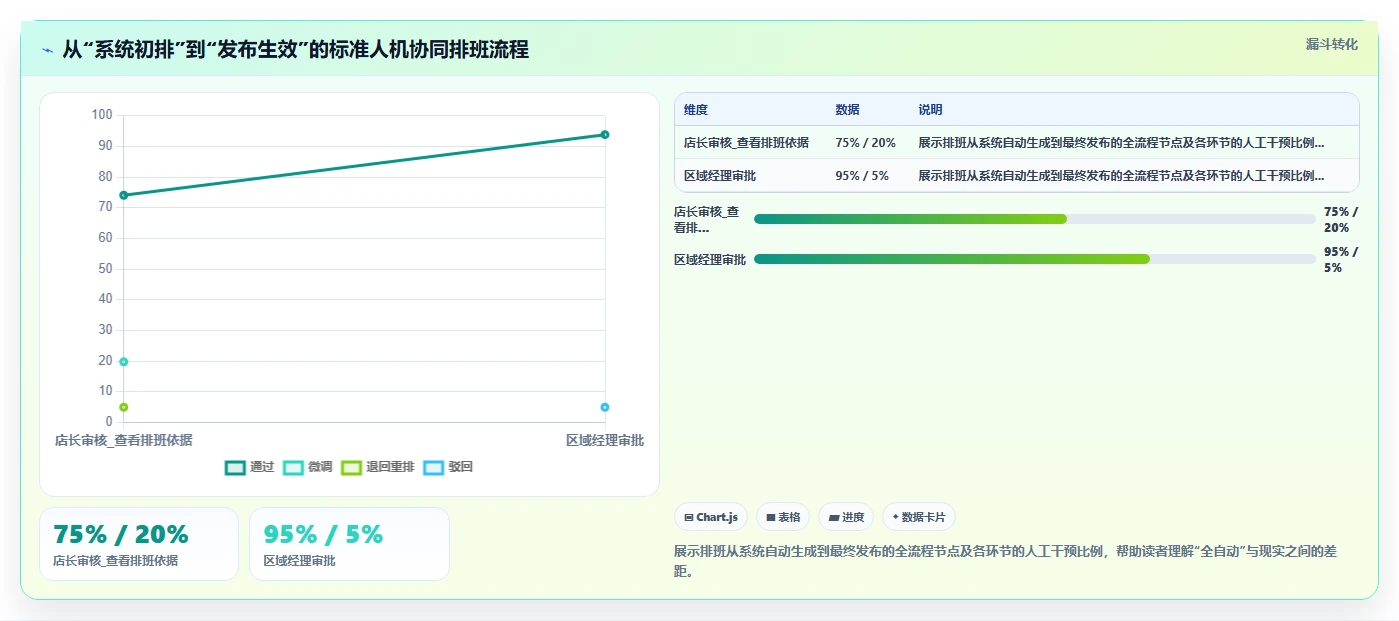Select the 店长审核_查看排班依据 table row
Screen dimensions: 1399x621
pyautogui.click(x=1017, y=143)
